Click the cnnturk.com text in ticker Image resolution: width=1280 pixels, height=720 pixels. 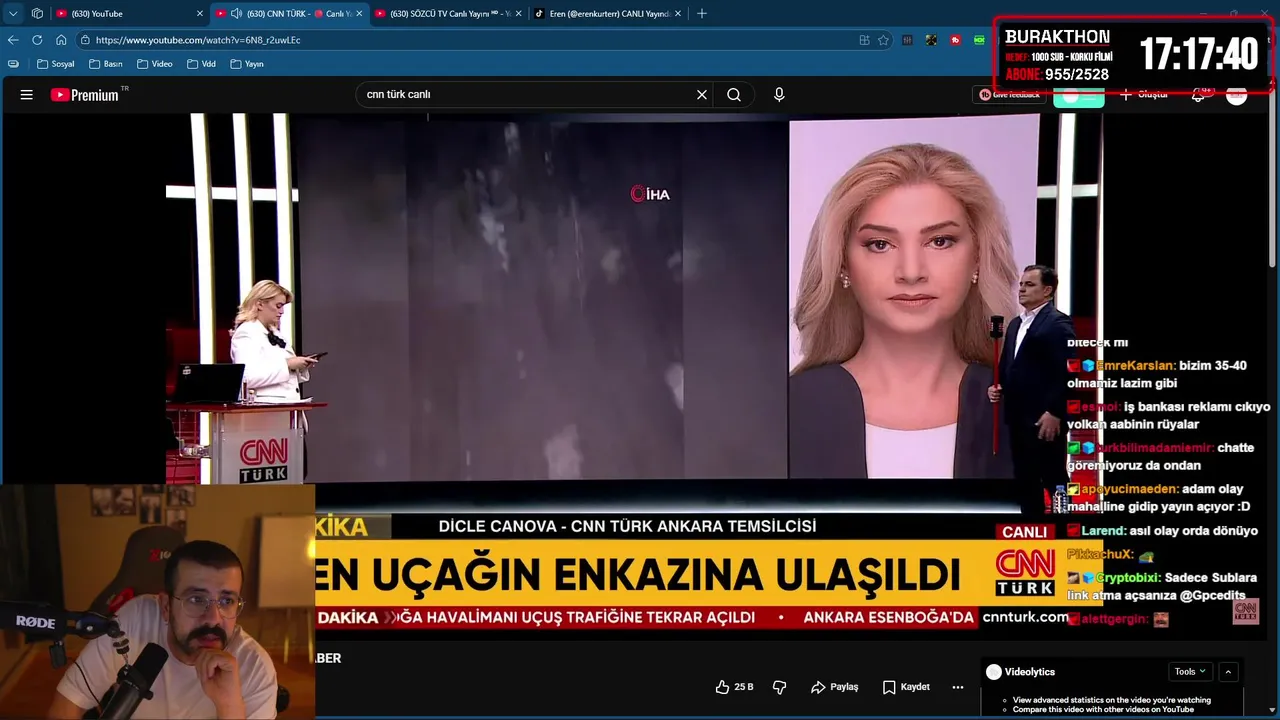(x=1025, y=618)
